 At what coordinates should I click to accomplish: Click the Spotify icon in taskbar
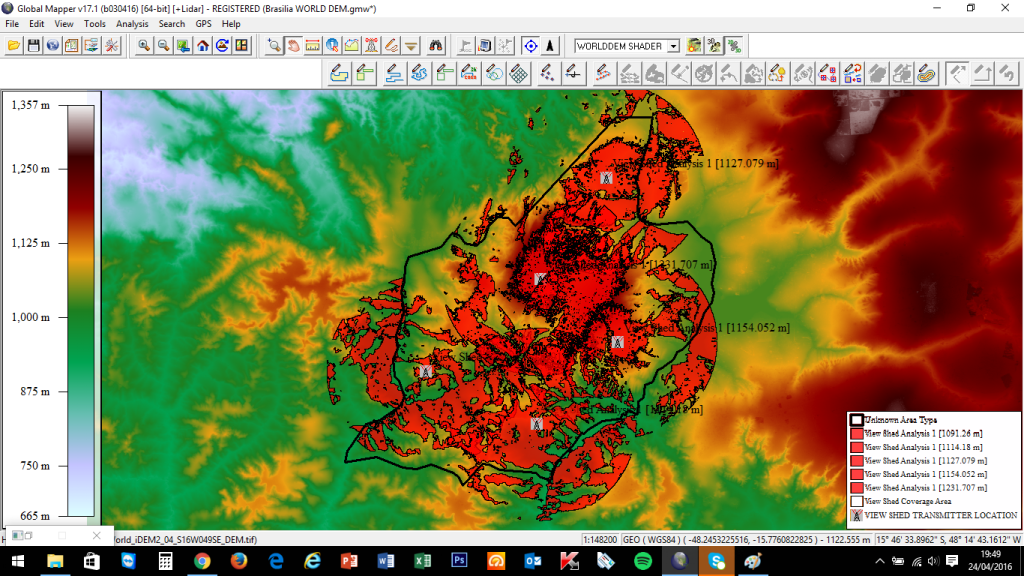(641, 562)
